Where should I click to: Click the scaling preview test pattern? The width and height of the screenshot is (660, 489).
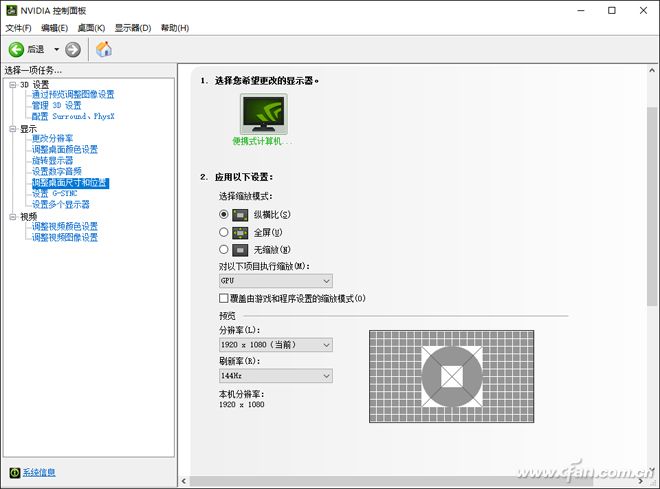click(452, 376)
